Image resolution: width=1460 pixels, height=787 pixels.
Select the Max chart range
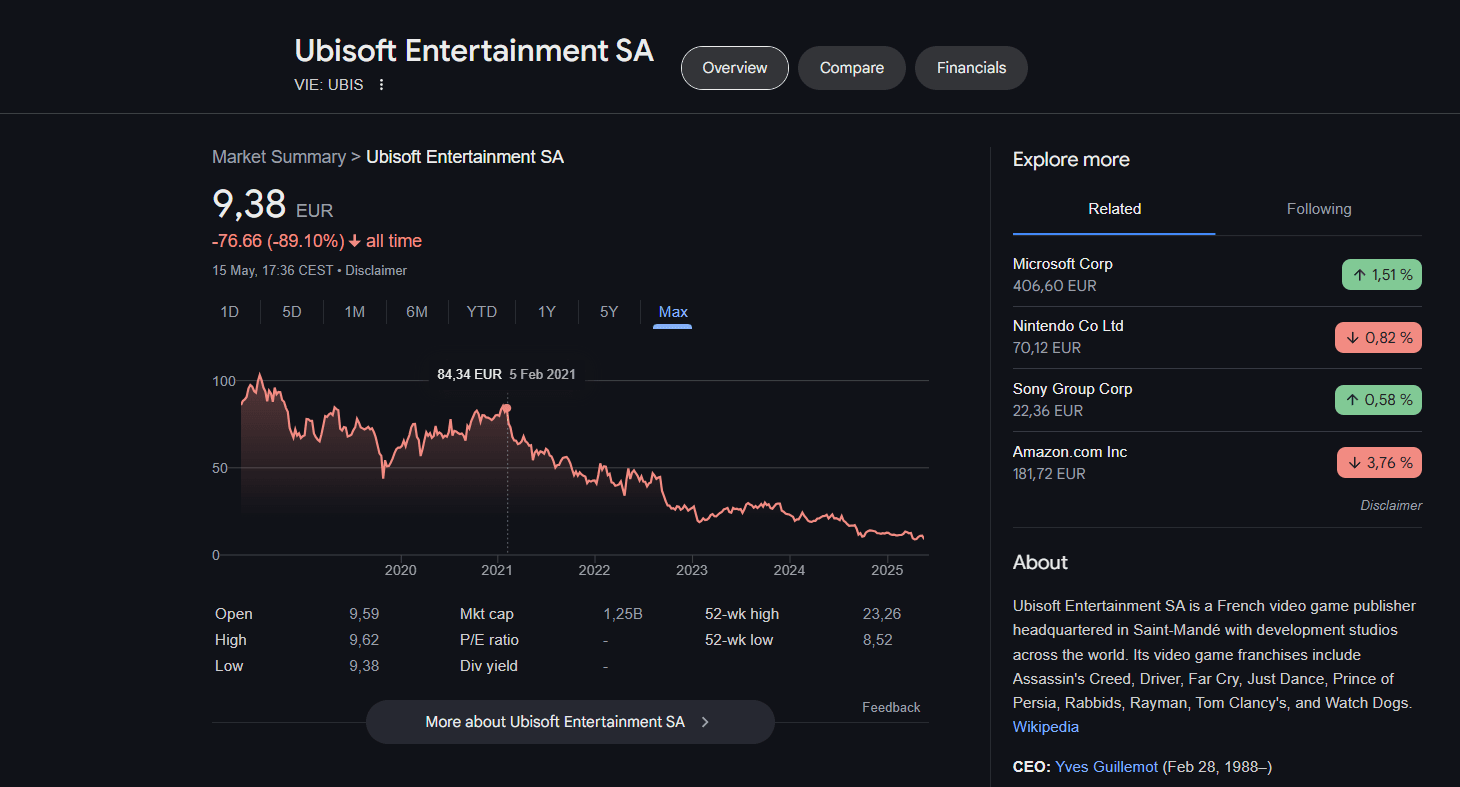coord(673,312)
